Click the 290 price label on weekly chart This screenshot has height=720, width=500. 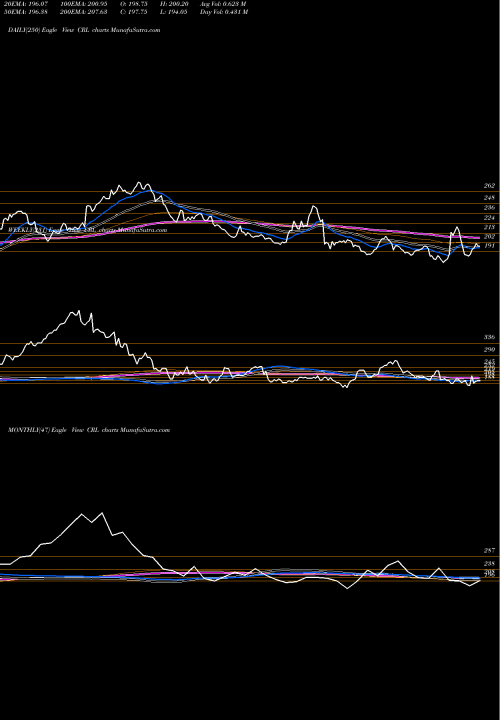tap(489, 350)
